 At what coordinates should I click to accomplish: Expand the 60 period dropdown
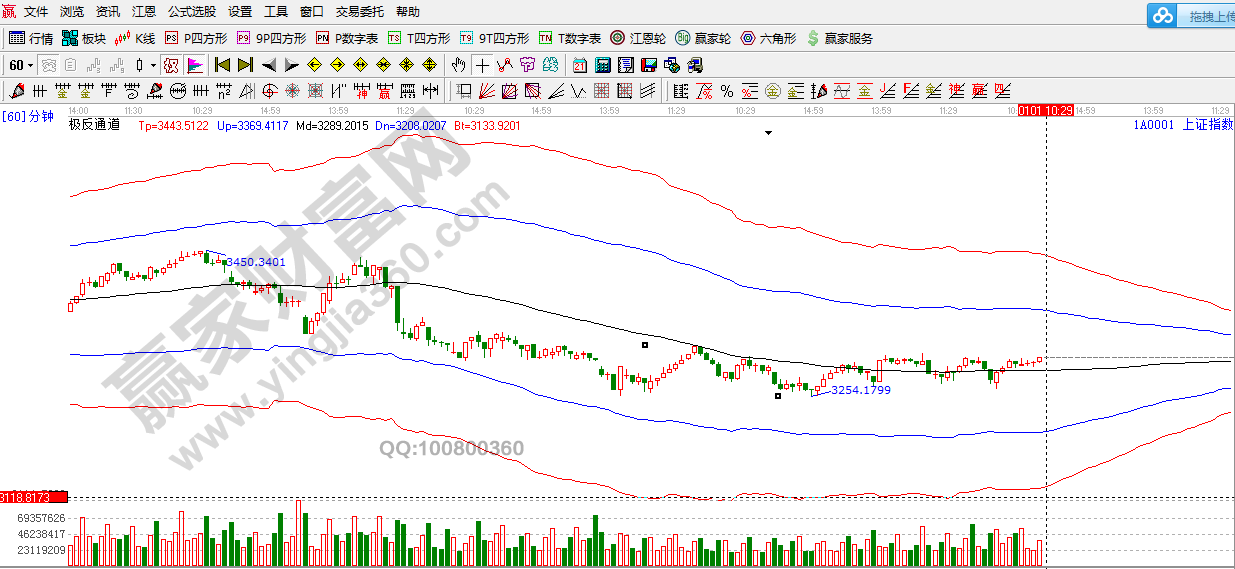click(30, 65)
